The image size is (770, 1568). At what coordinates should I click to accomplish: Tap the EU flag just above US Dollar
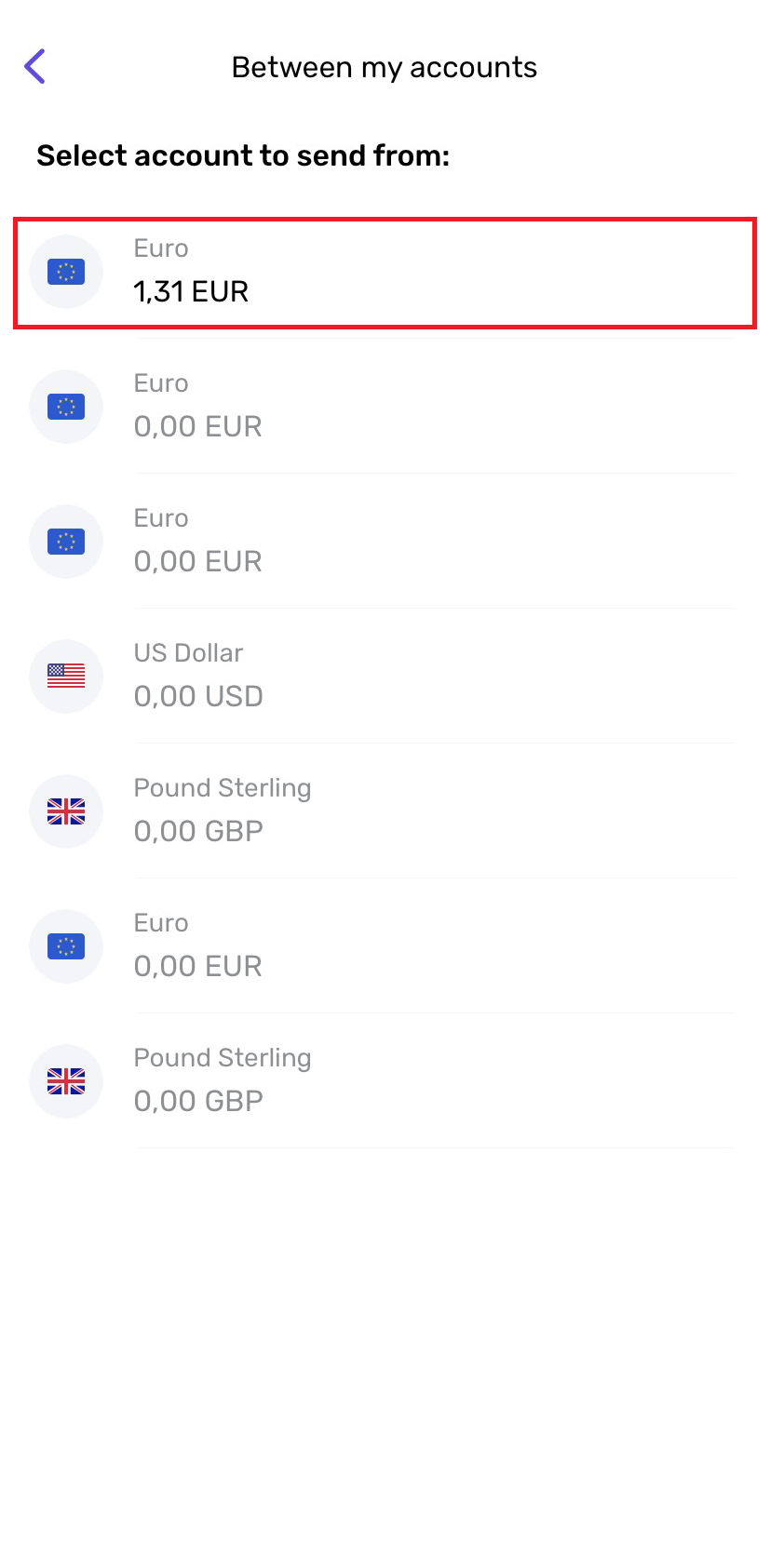point(66,542)
